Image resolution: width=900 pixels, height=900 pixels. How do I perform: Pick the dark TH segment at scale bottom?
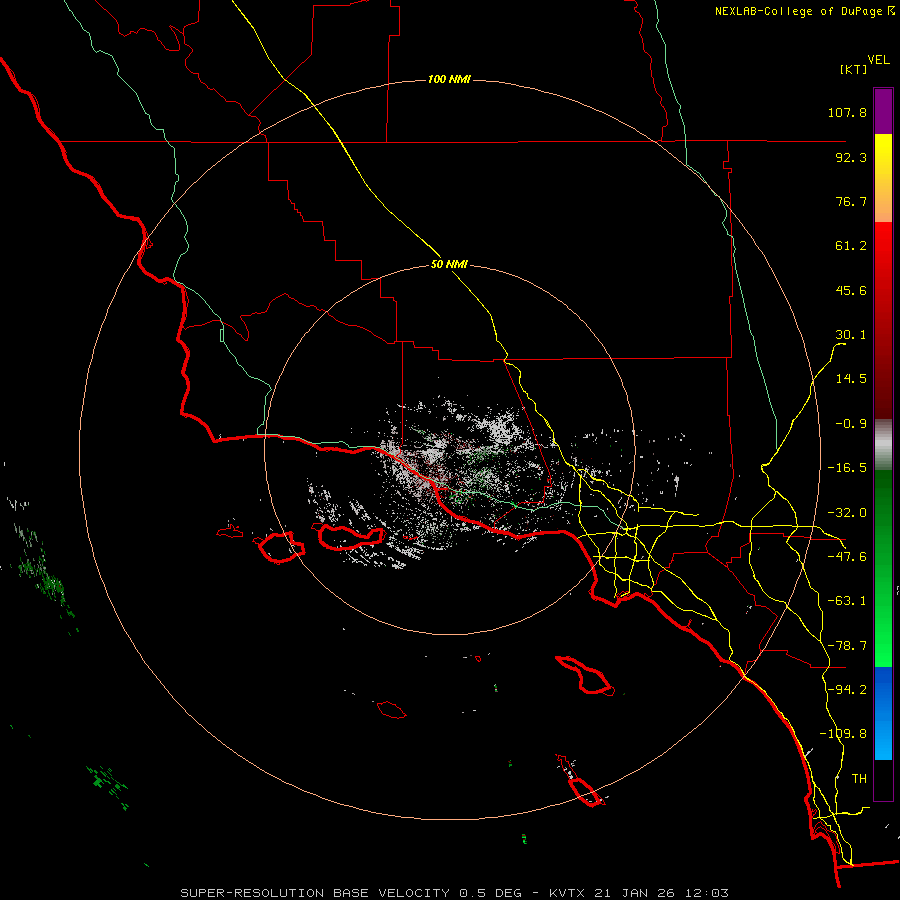pyautogui.click(x=883, y=779)
